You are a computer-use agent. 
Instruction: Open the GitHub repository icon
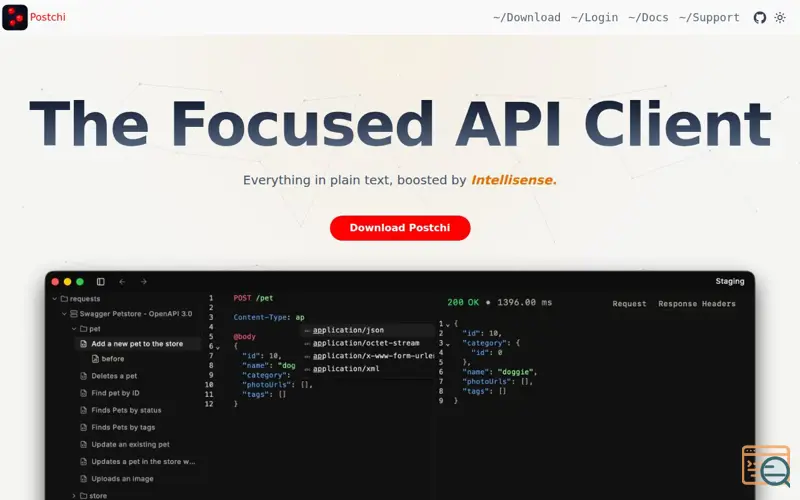pyautogui.click(x=760, y=18)
